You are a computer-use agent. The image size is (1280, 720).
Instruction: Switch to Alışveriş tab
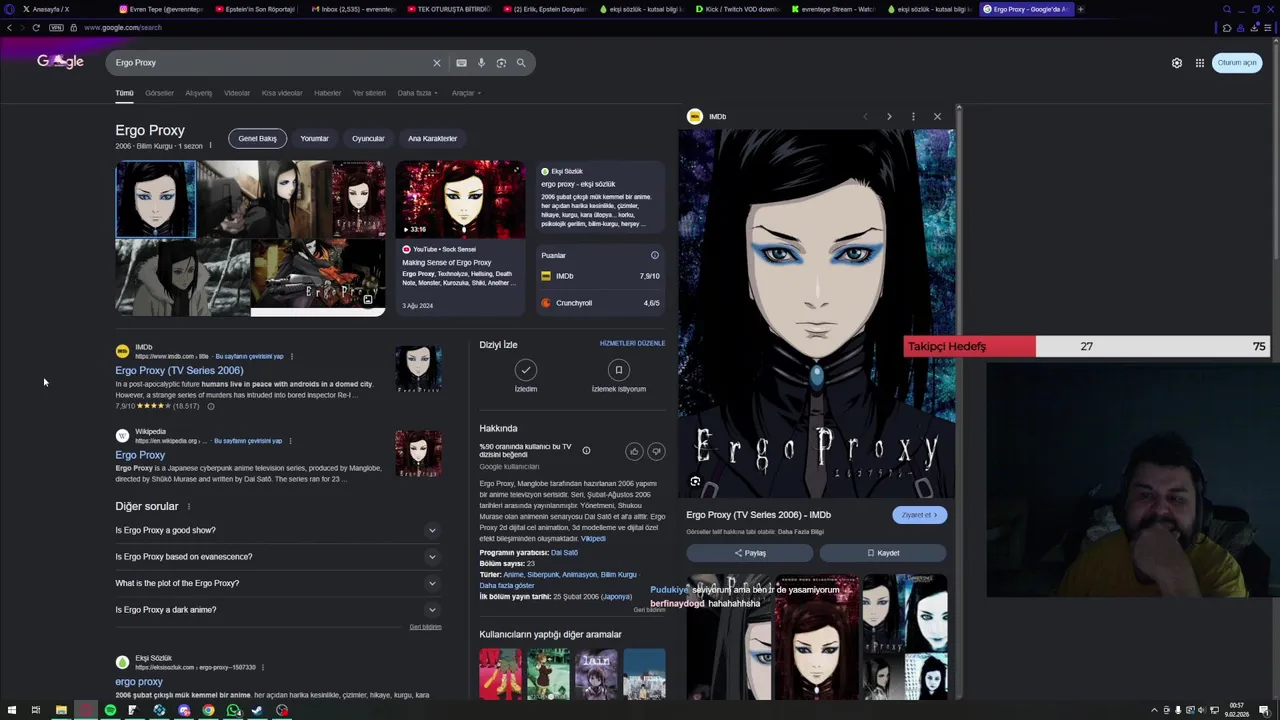tap(198, 93)
